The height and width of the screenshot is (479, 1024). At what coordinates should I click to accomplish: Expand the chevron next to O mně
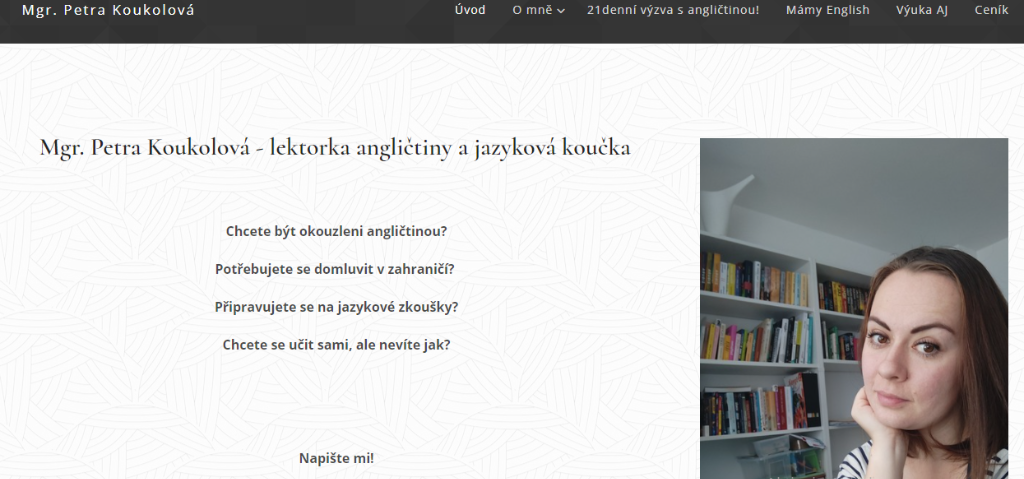(561, 11)
